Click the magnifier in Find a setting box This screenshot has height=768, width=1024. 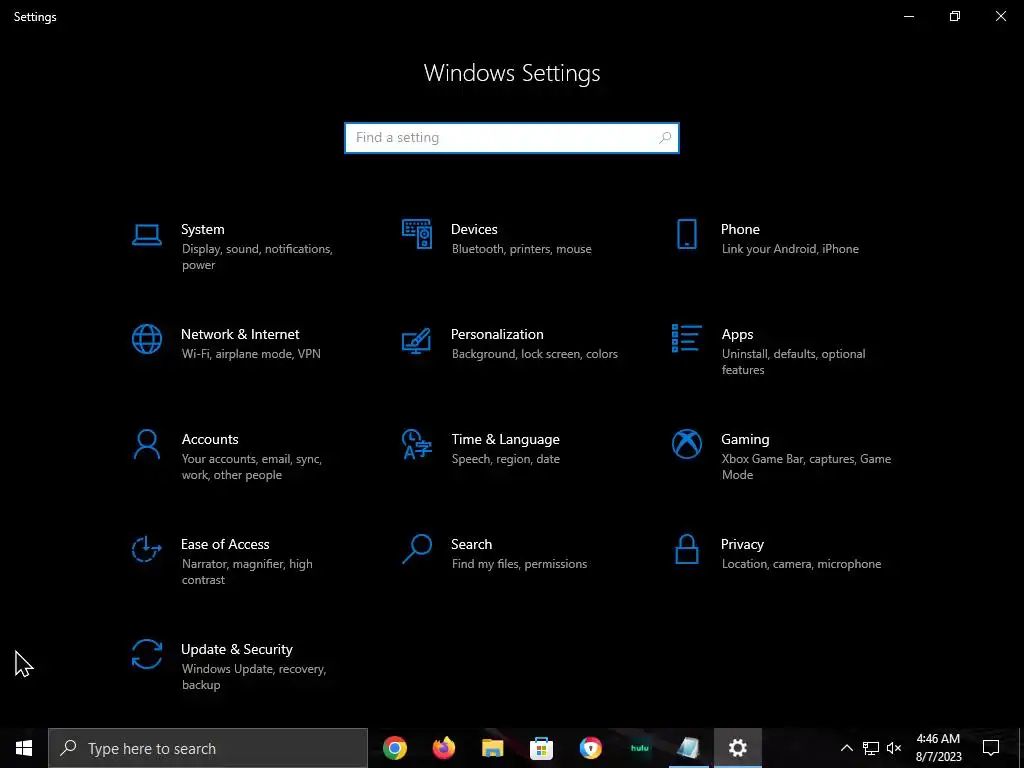(x=665, y=138)
